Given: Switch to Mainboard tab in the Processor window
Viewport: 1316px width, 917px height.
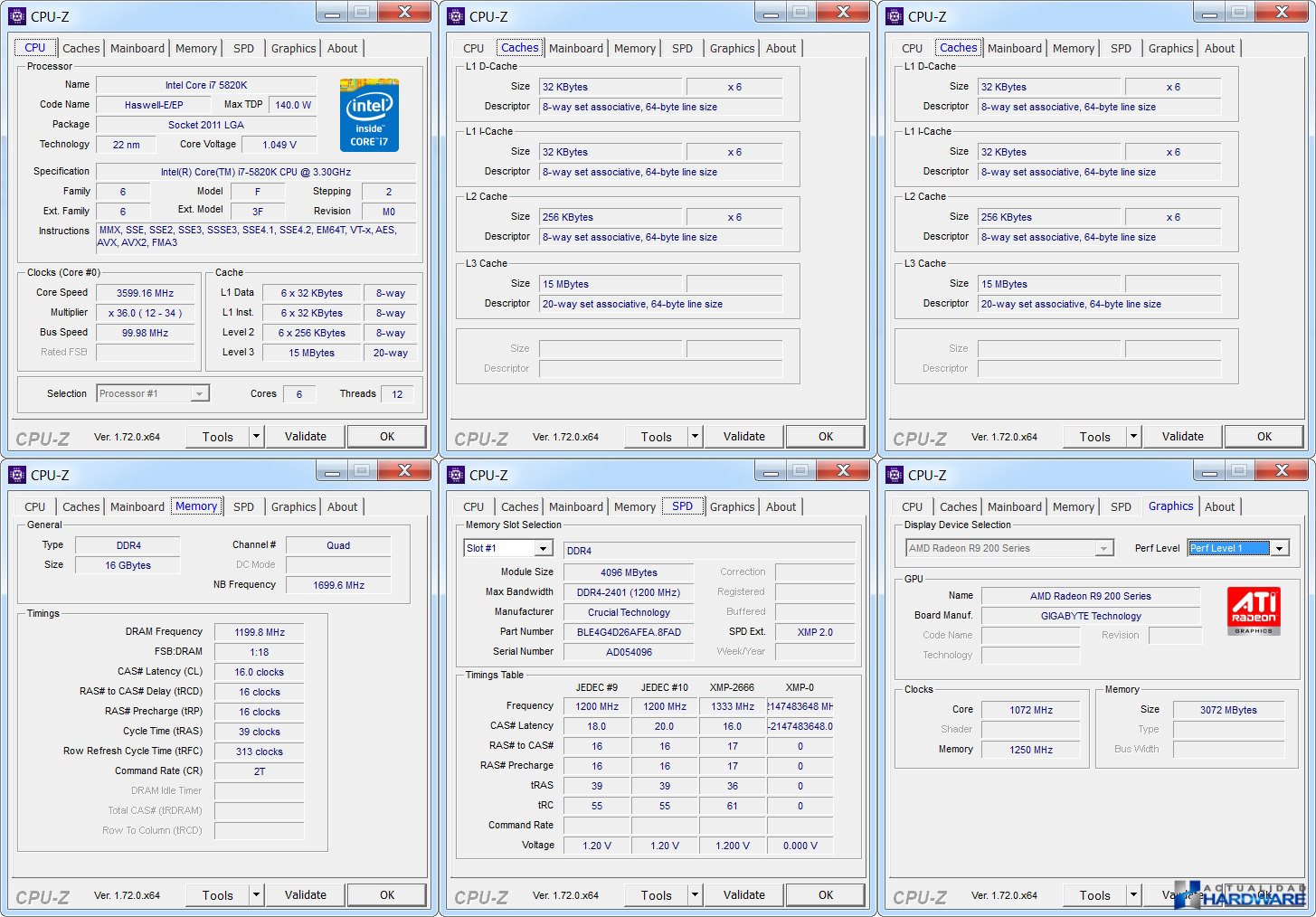Looking at the screenshot, I should [x=137, y=49].
